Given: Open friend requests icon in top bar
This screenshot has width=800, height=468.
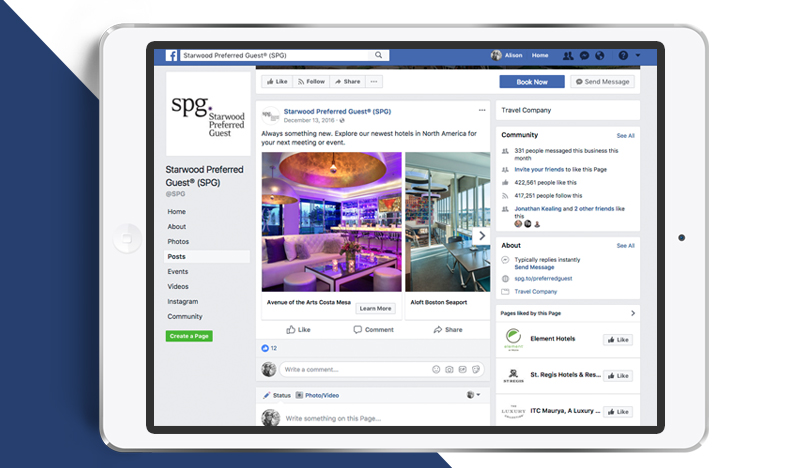Looking at the screenshot, I should pos(568,56).
